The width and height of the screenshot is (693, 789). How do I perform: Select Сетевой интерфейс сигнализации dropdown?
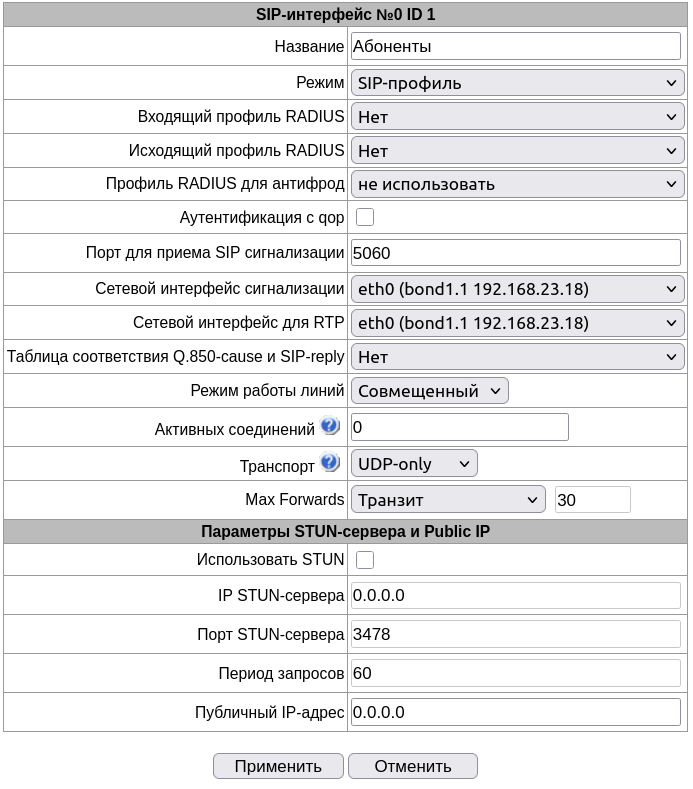point(517,289)
